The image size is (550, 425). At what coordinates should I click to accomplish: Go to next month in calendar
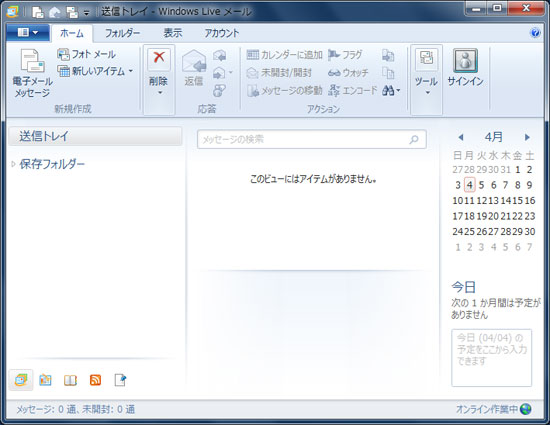527,137
